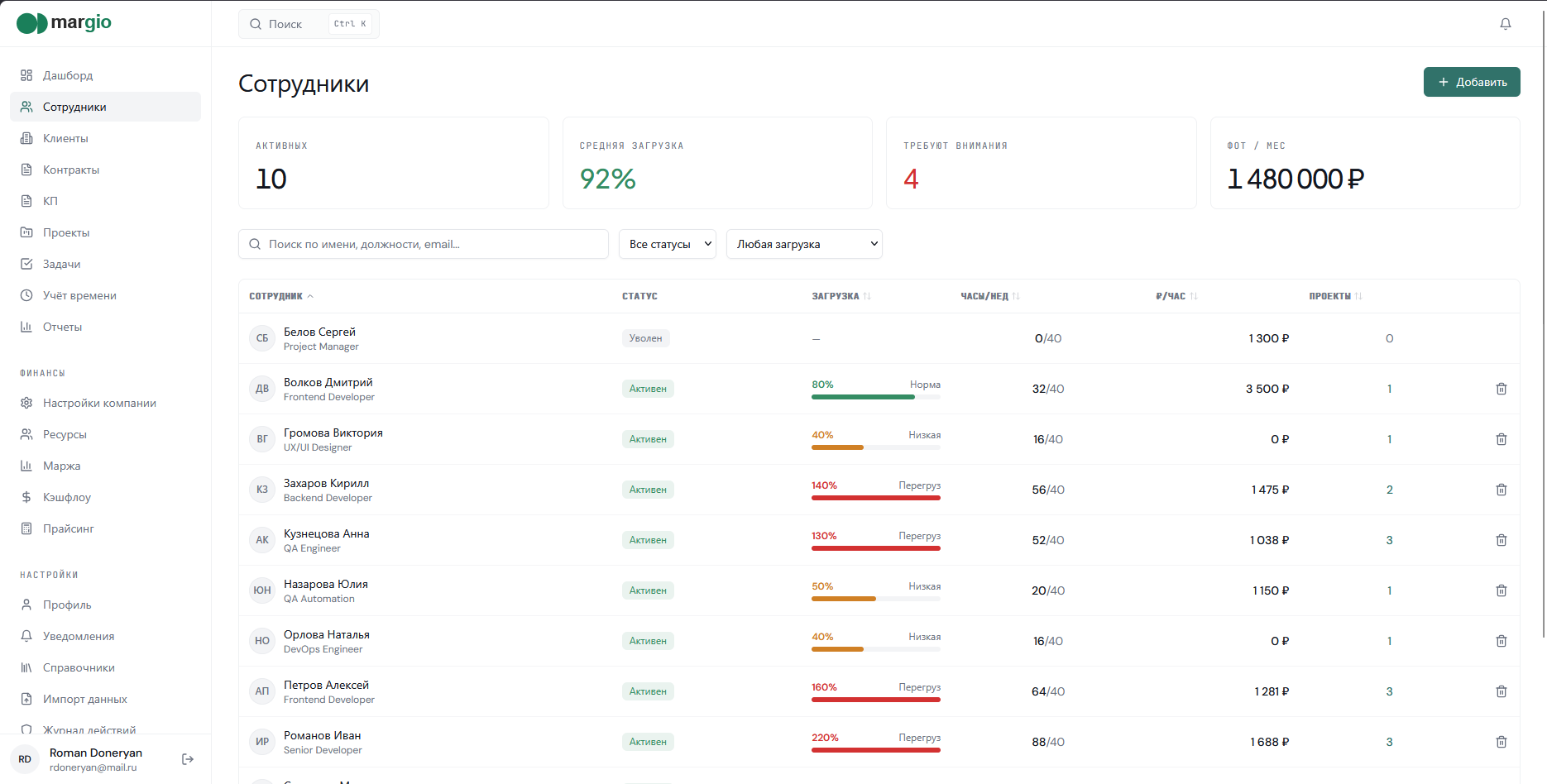
Task: Remove Кузнецова Анна using trash icon
Action: click(x=1501, y=540)
